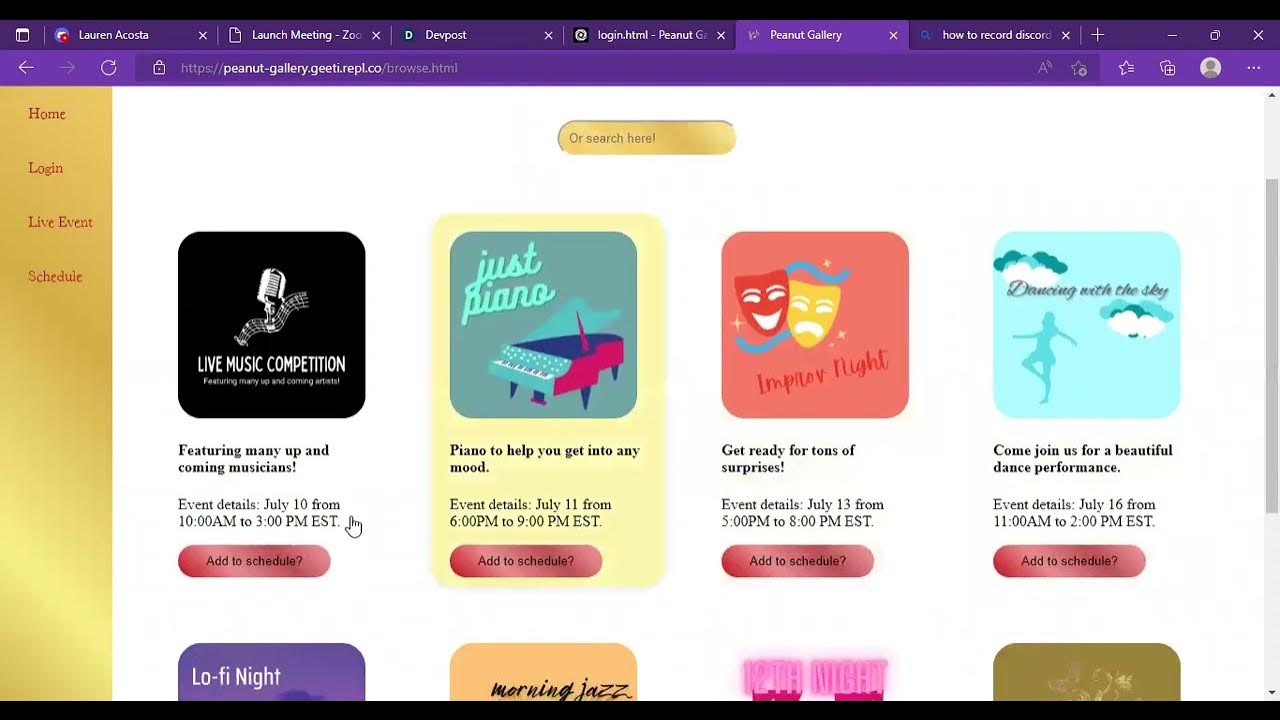
Task: Add Improv Night to schedule
Action: click(x=797, y=561)
